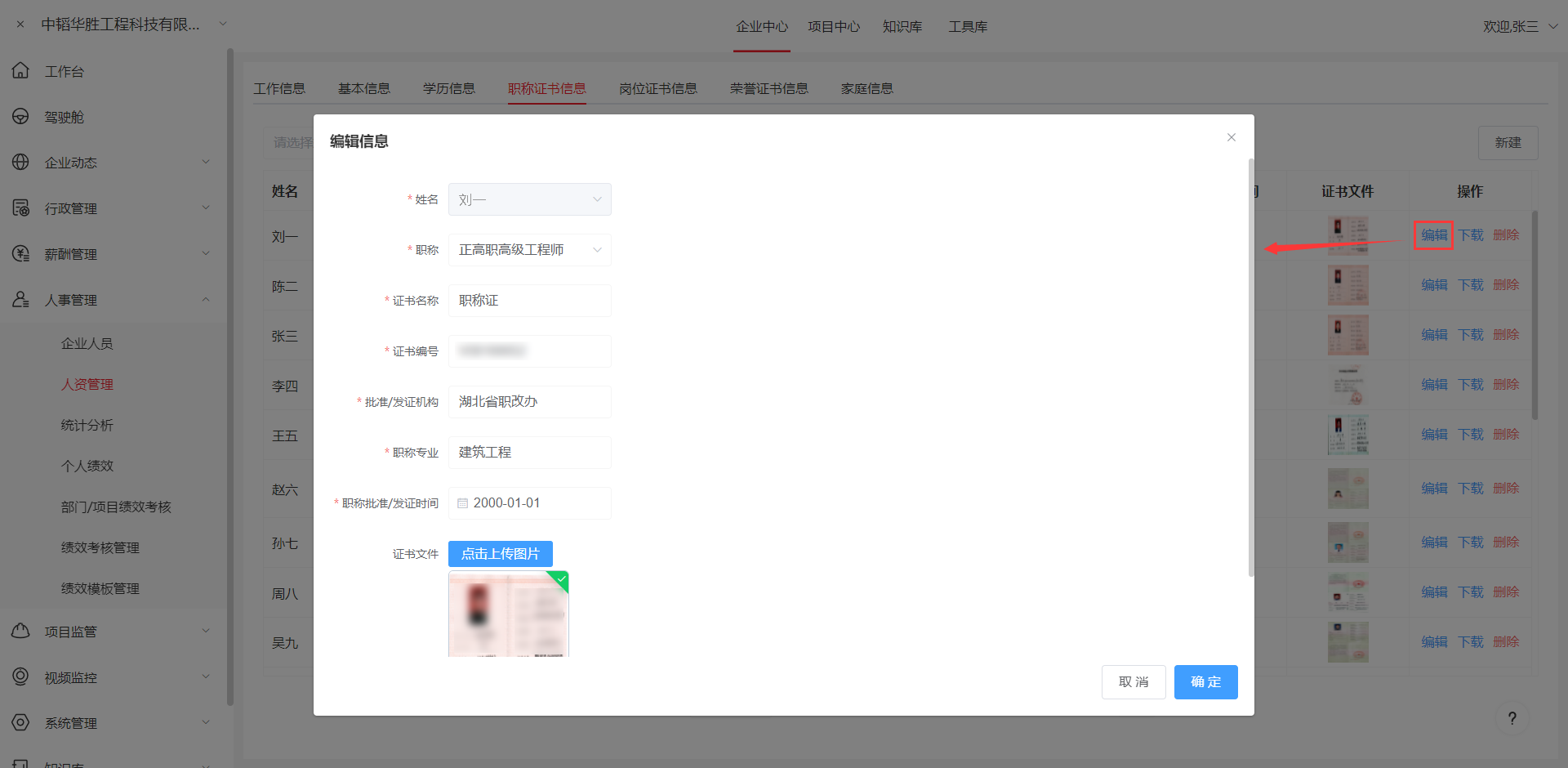
Task: Click the 证书编号 input field
Action: (530, 351)
